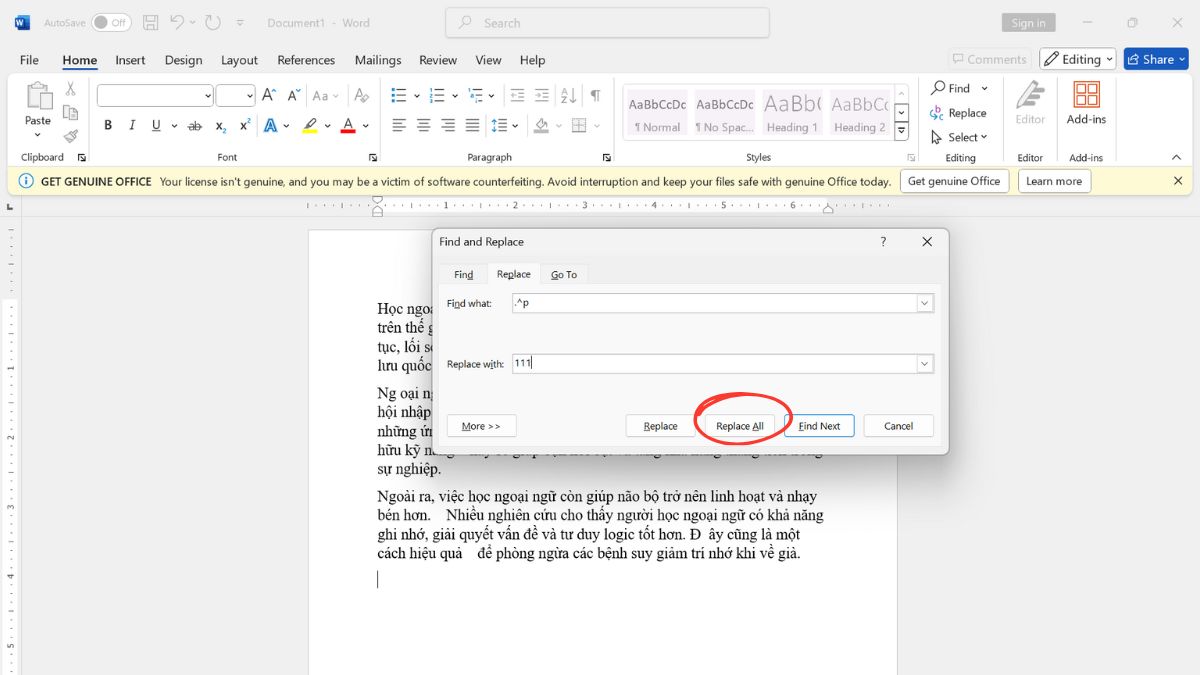Switch to the Go To tab in dialog

pos(564,274)
